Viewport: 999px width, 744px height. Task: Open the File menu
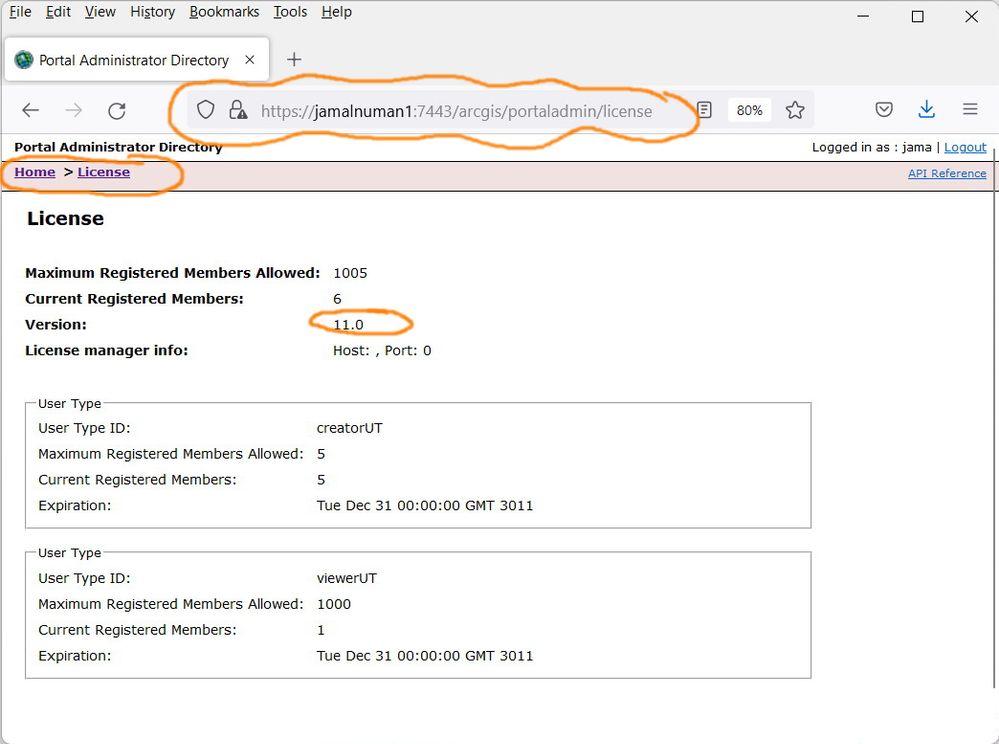(x=20, y=12)
